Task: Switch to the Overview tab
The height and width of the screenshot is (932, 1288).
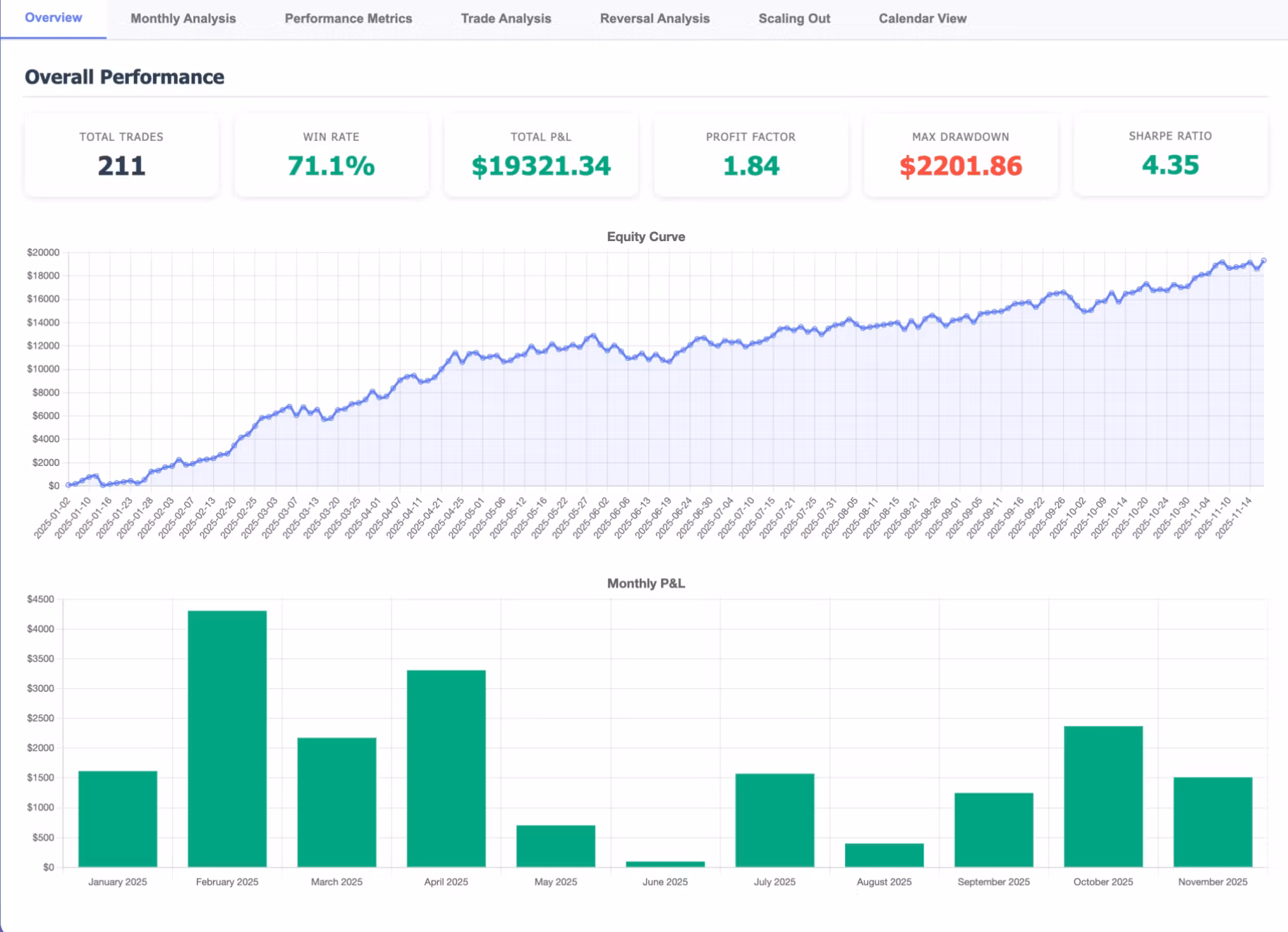Action: point(53,18)
